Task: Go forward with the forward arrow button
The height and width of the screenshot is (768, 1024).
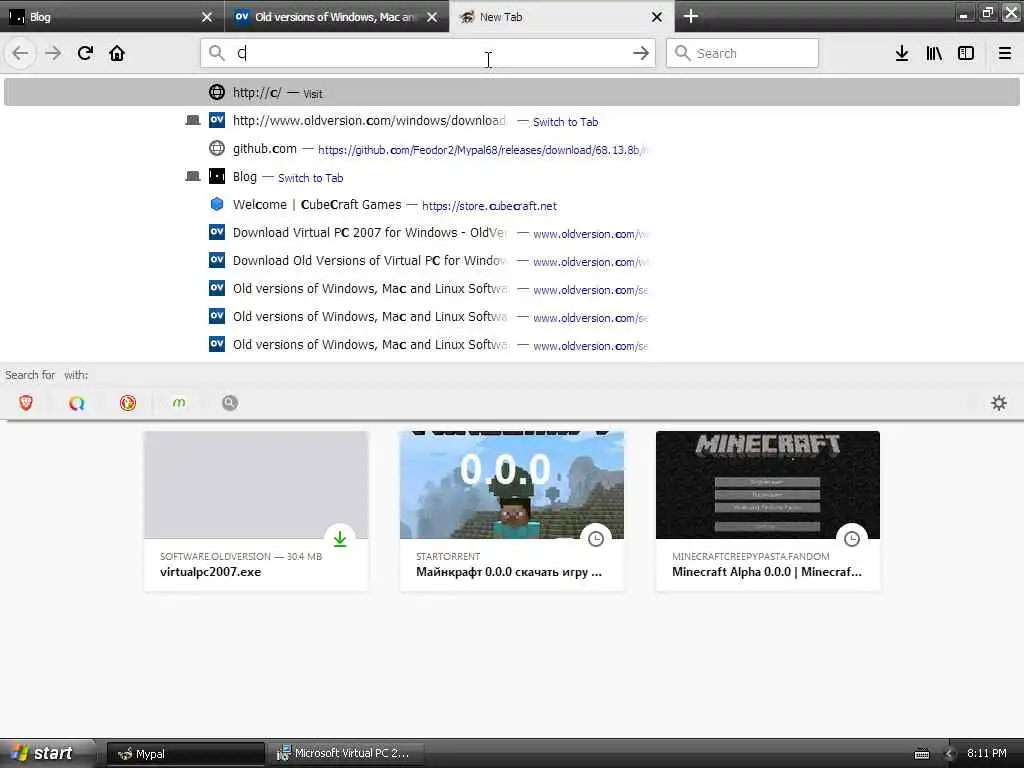Action: [x=53, y=53]
